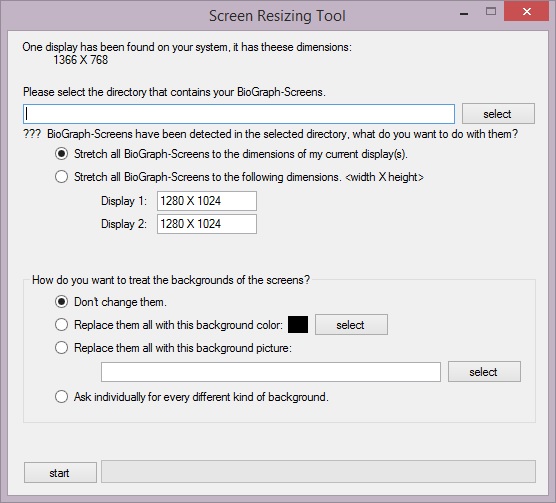556x503 pixels.
Task: Click the '1366 X 768' dimensions text
Action: click(80, 60)
